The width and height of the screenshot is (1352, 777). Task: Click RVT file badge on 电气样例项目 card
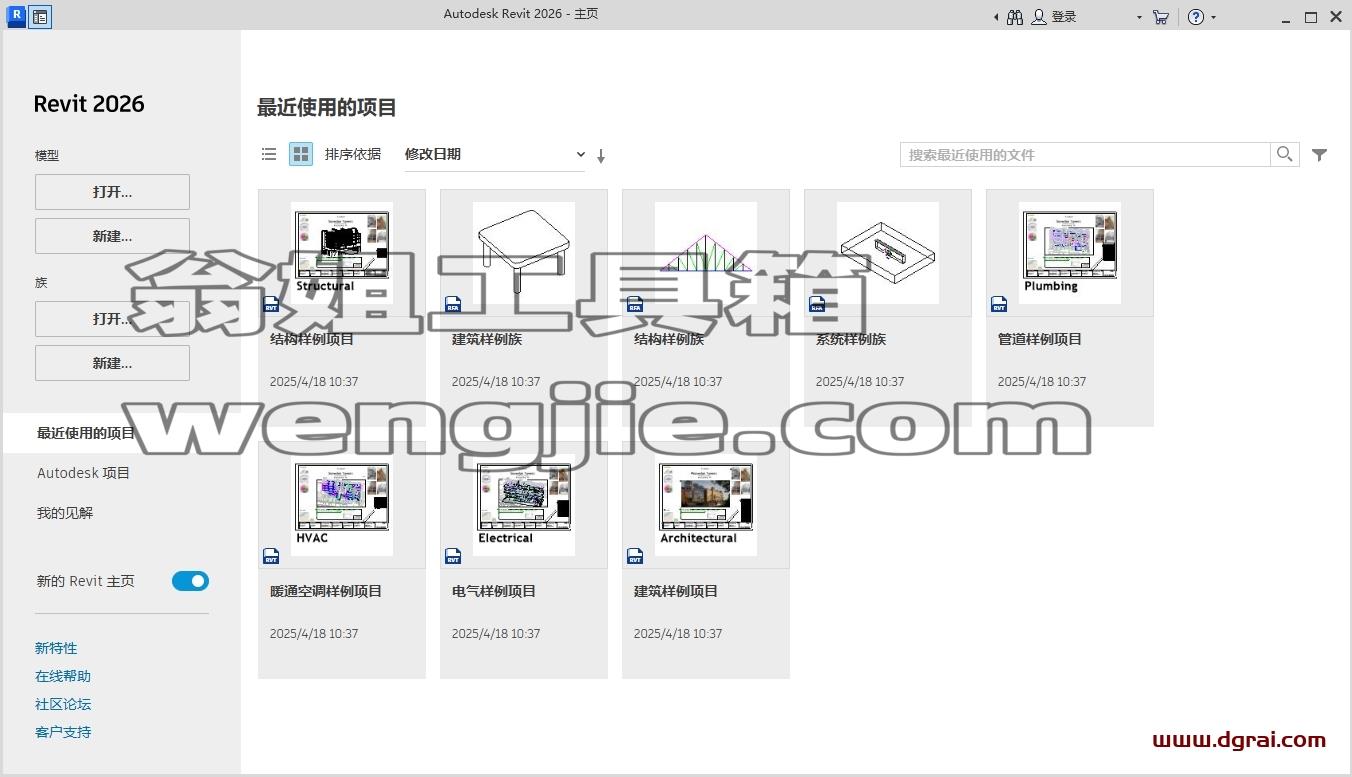tap(453, 556)
